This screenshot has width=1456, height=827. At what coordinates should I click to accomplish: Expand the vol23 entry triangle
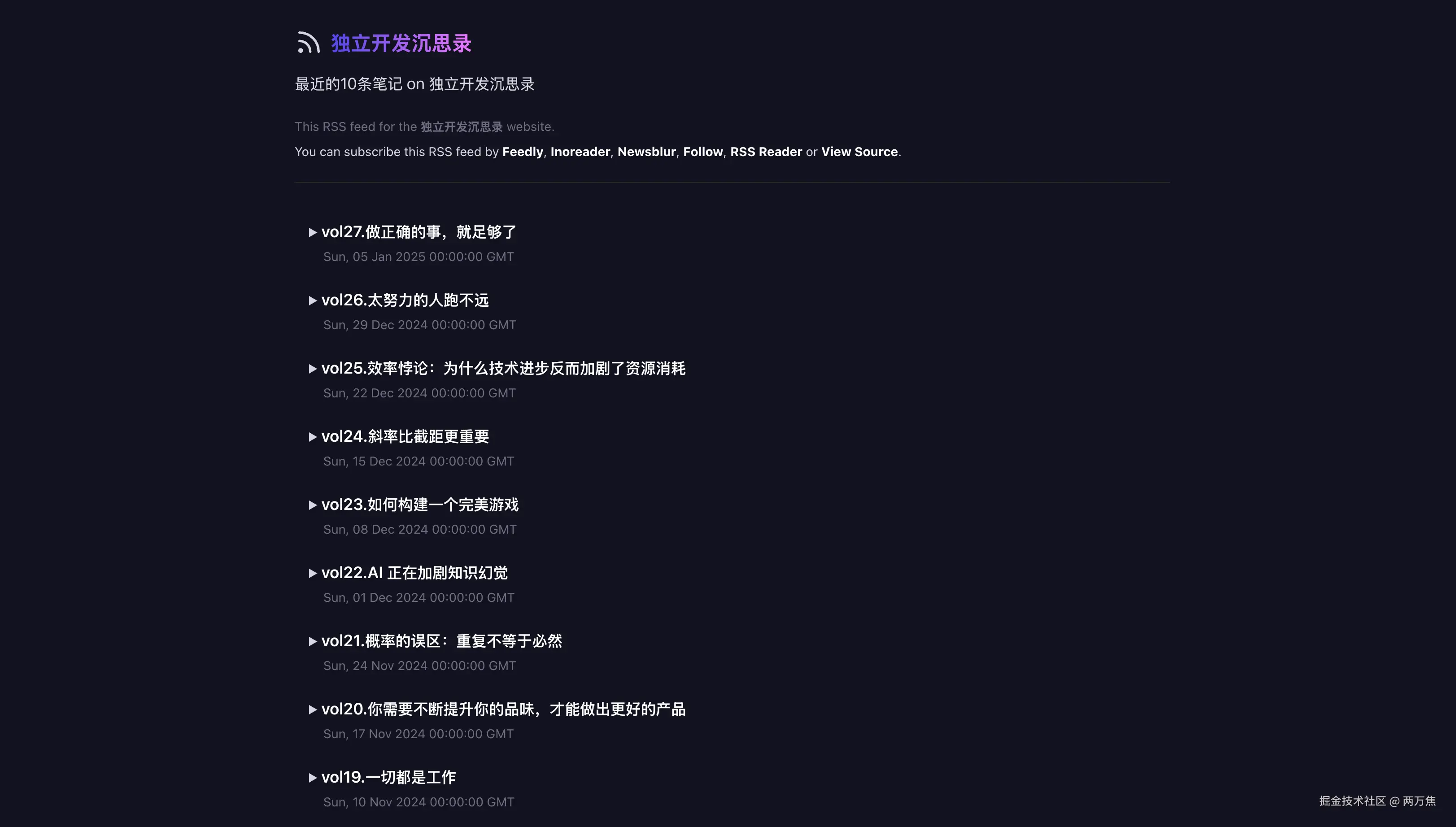coord(313,505)
